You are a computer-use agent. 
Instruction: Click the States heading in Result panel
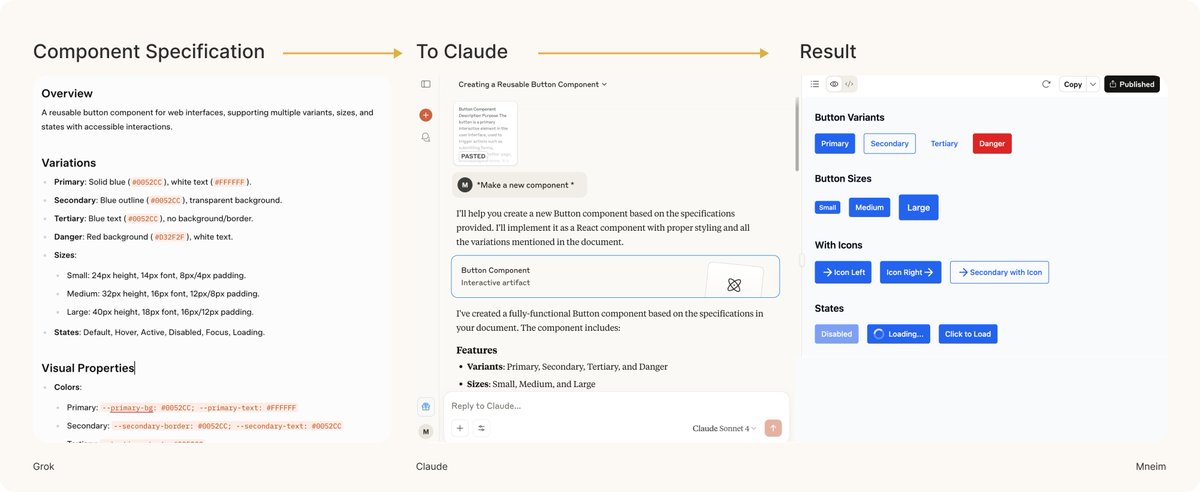[829, 308]
